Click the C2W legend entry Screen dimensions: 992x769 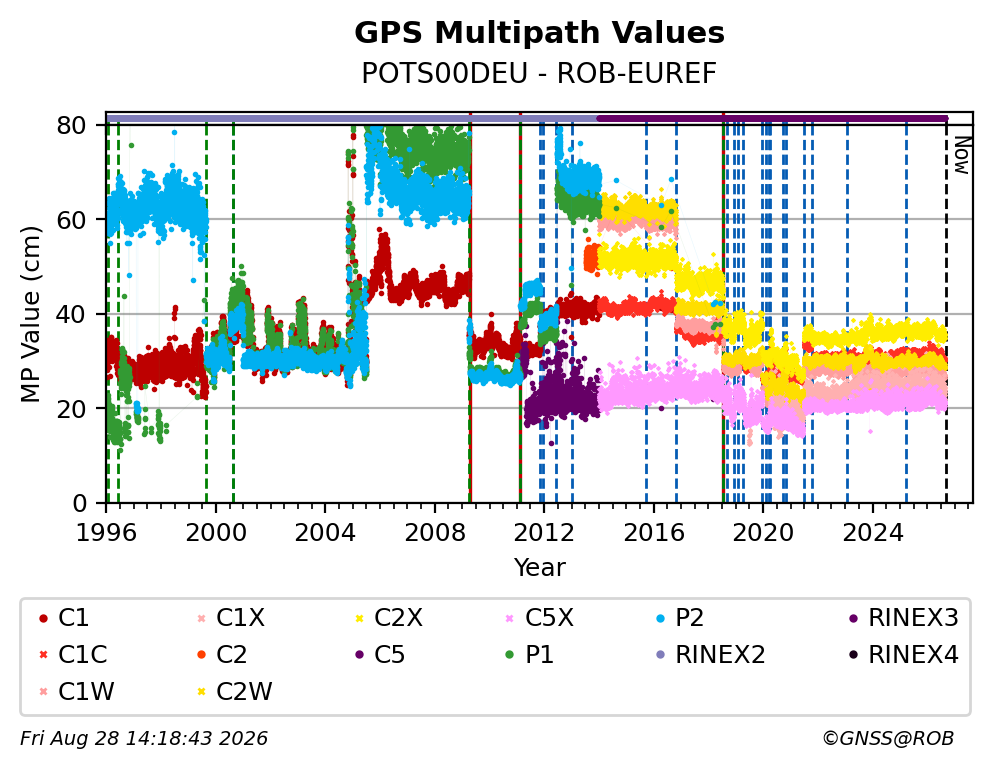[235, 691]
